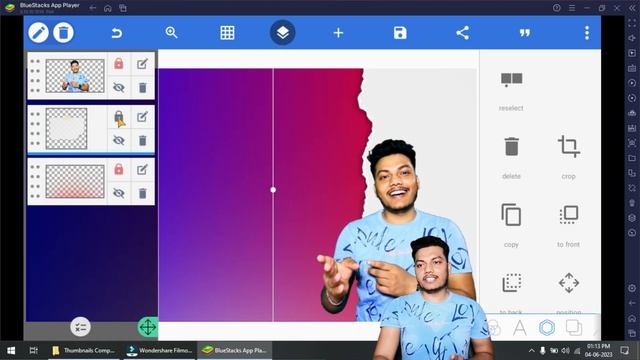
Task: Open BlueStacks help question mark icon
Action: (x=557, y=8)
